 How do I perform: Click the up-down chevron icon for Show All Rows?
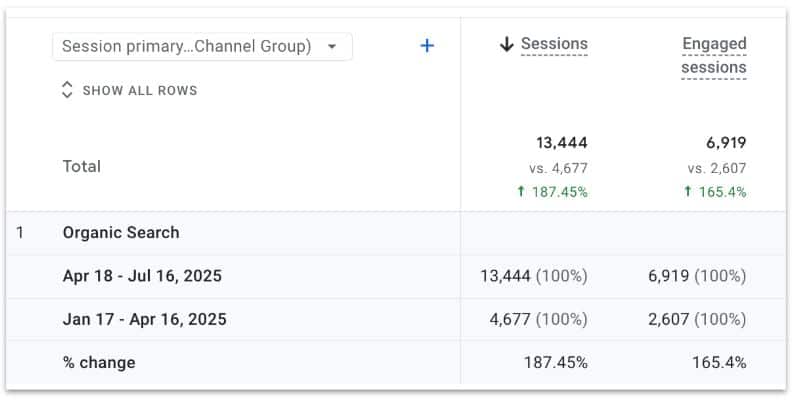pos(67,90)
